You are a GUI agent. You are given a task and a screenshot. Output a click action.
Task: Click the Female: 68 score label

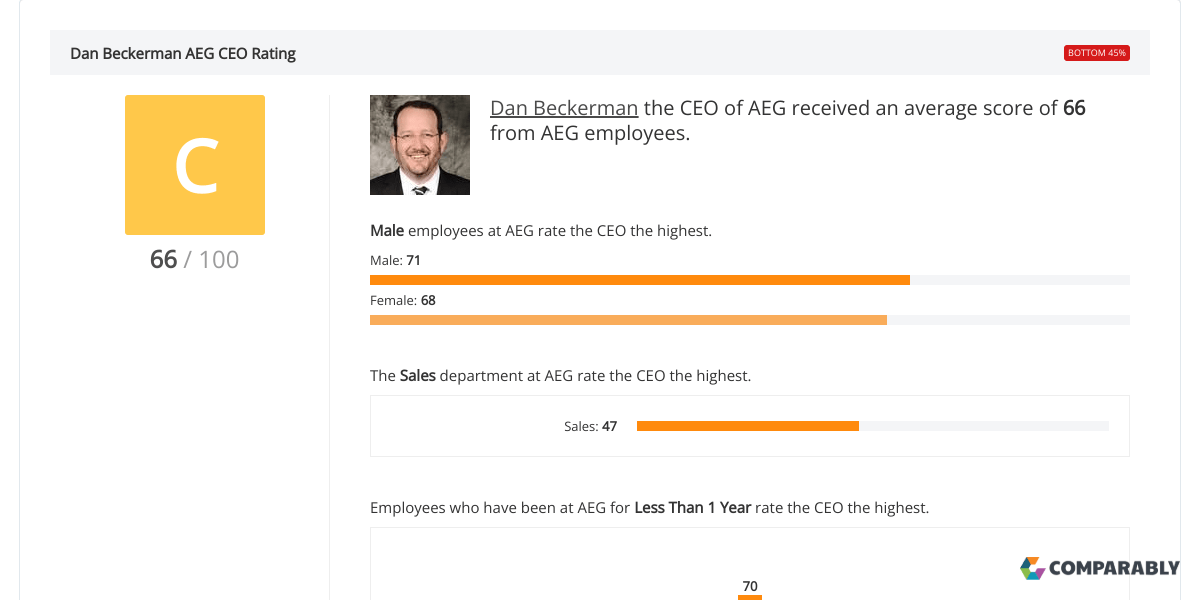click(402, 300)
